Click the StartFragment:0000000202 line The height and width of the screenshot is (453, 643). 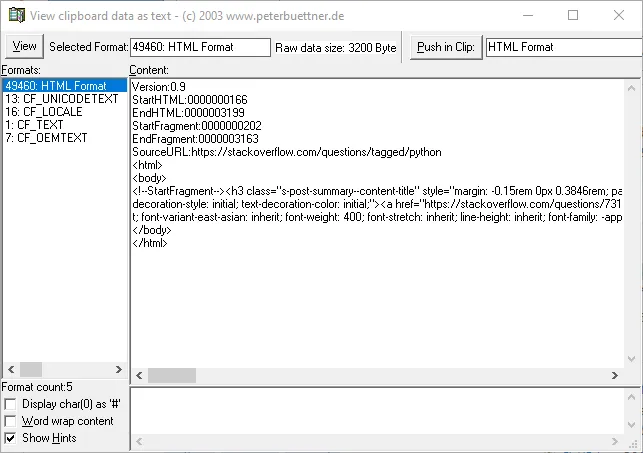click(x=197, y=126)
